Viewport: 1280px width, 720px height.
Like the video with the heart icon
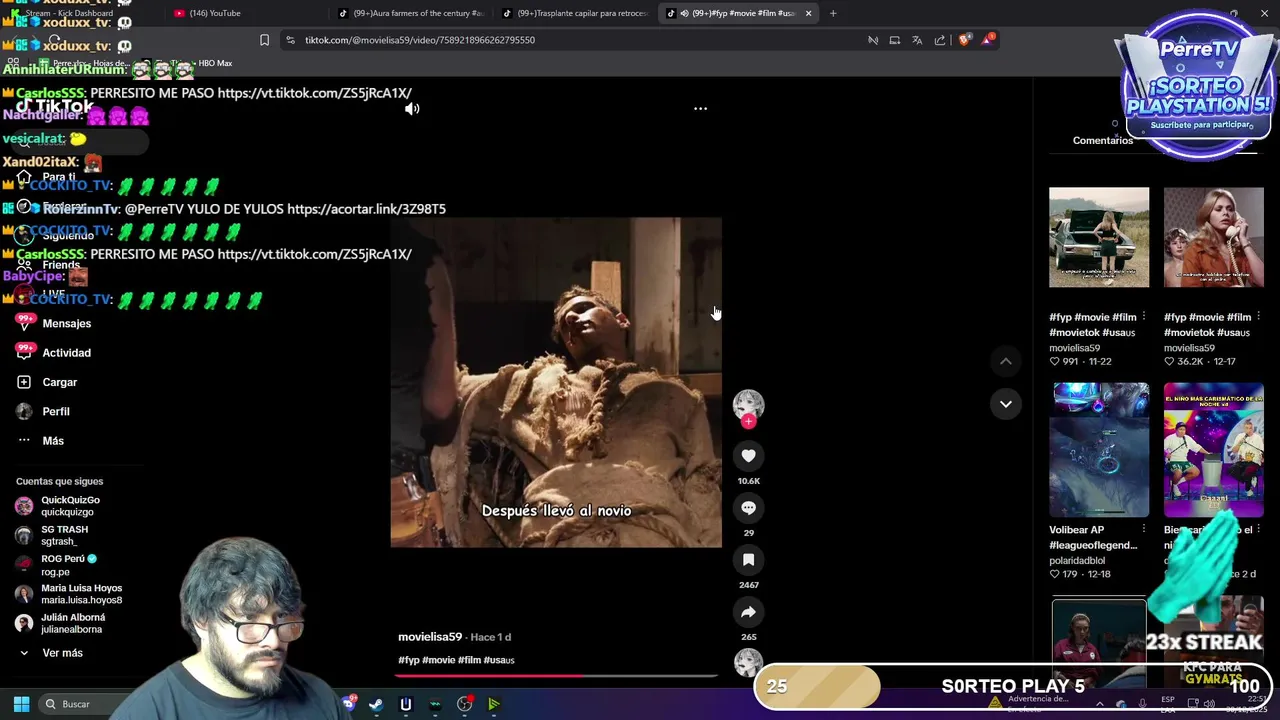point(748,456)
